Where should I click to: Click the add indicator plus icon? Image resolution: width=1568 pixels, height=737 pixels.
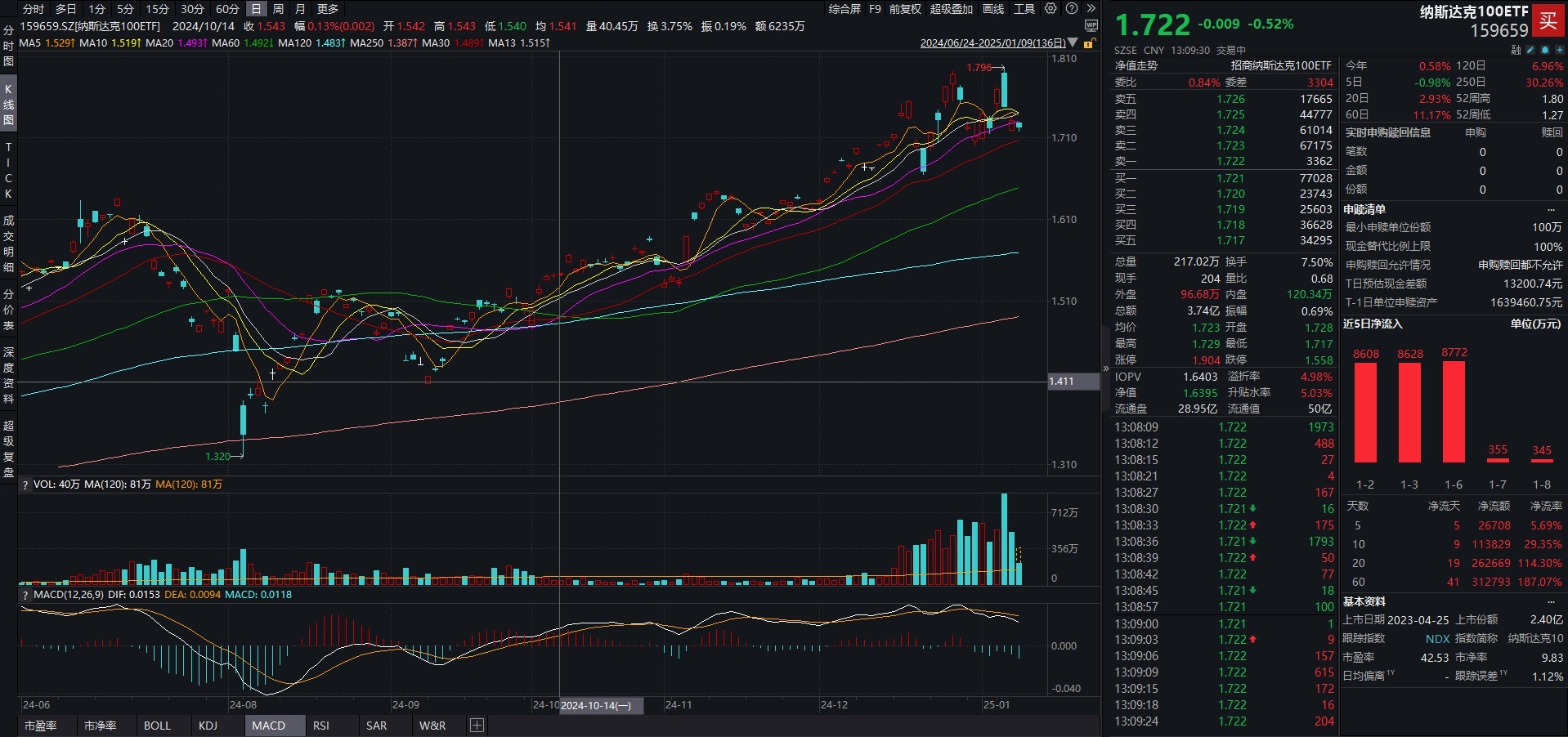(477, 726)
